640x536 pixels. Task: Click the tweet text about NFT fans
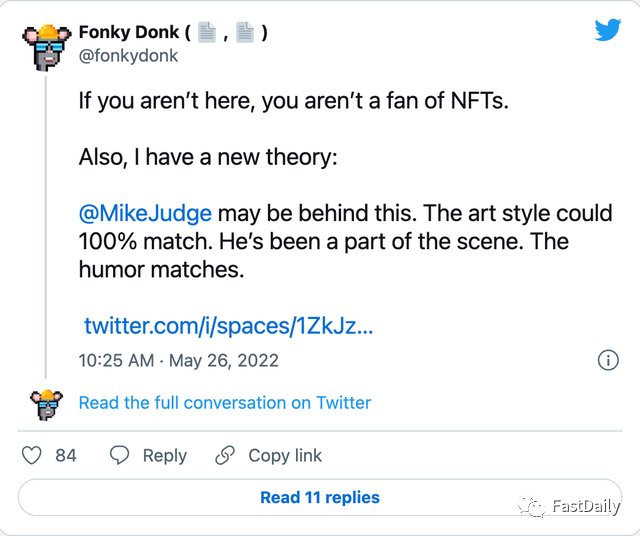tap(294, 101)
